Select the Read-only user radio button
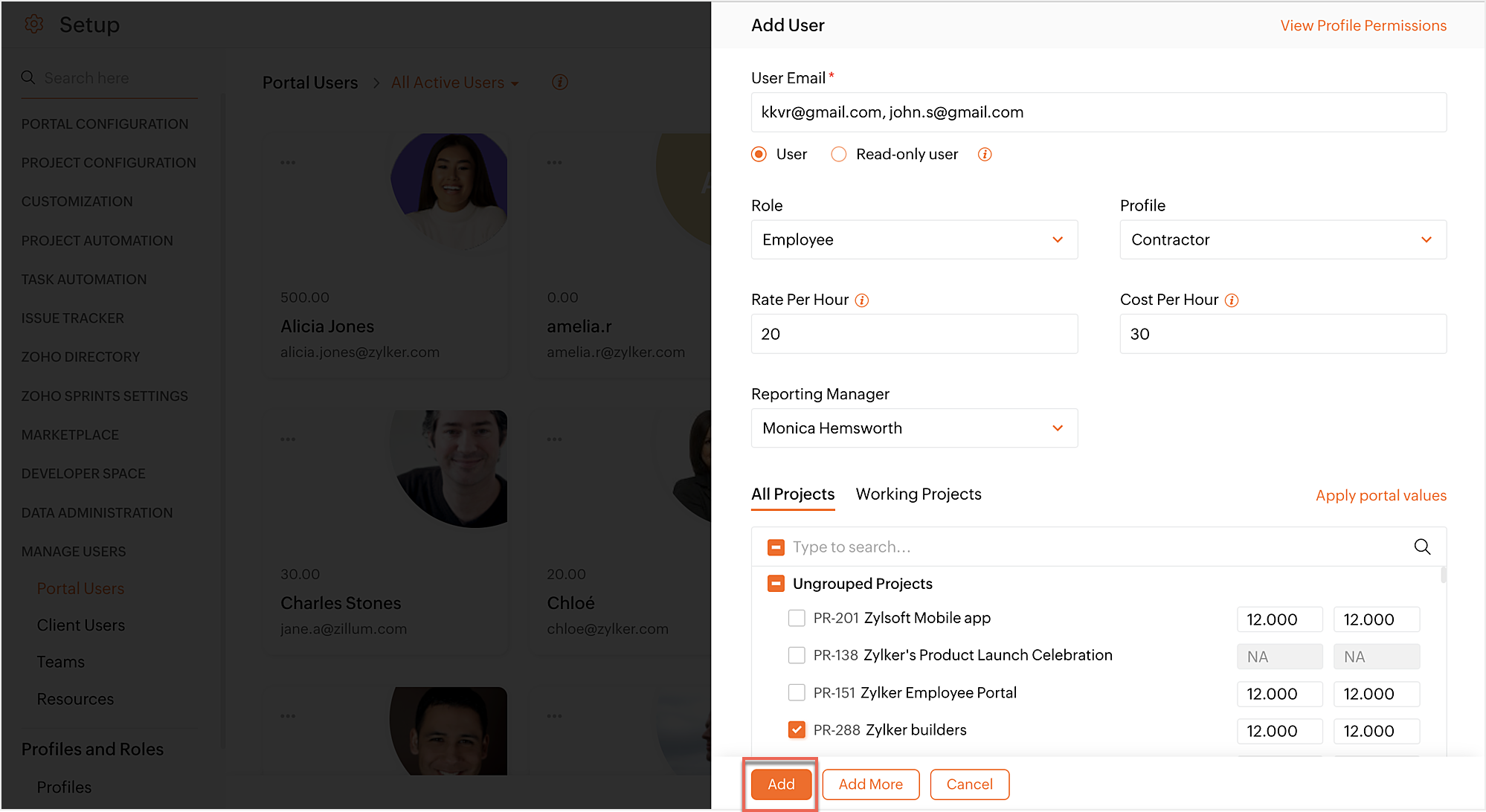 pyautogui.click(x=839, y=154)
